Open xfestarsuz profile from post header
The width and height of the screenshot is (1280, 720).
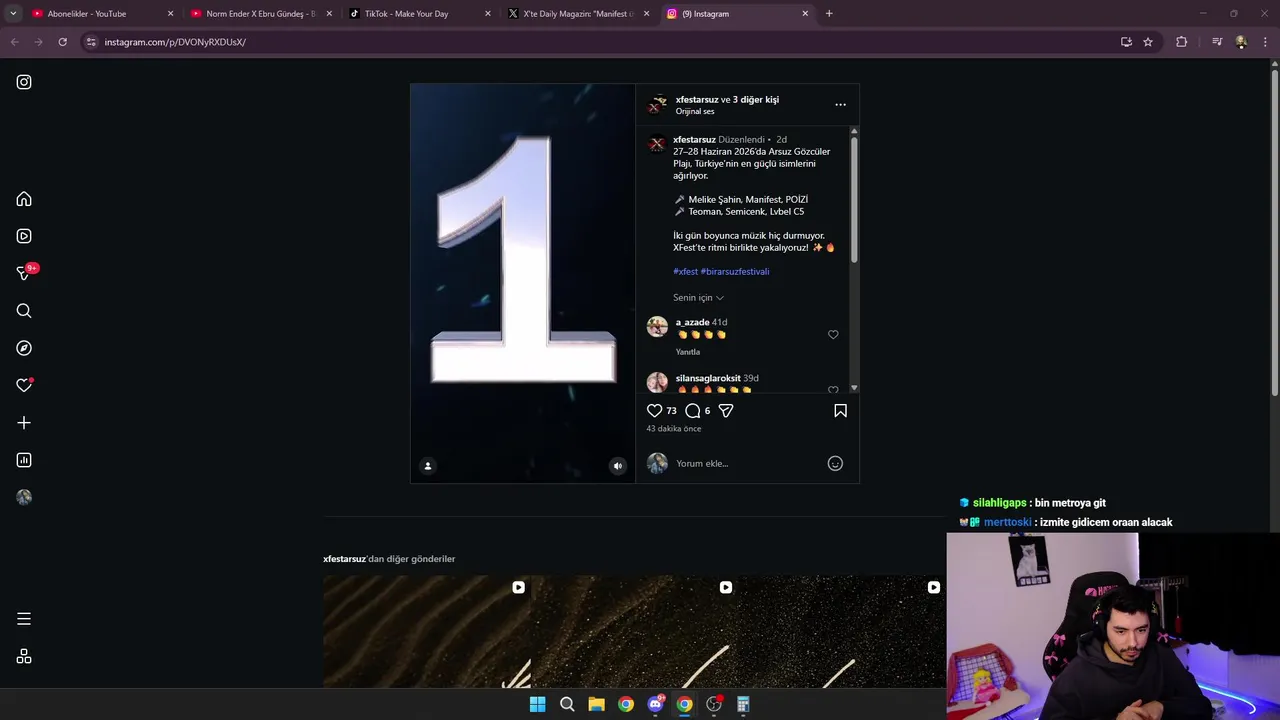pos(697,99)
